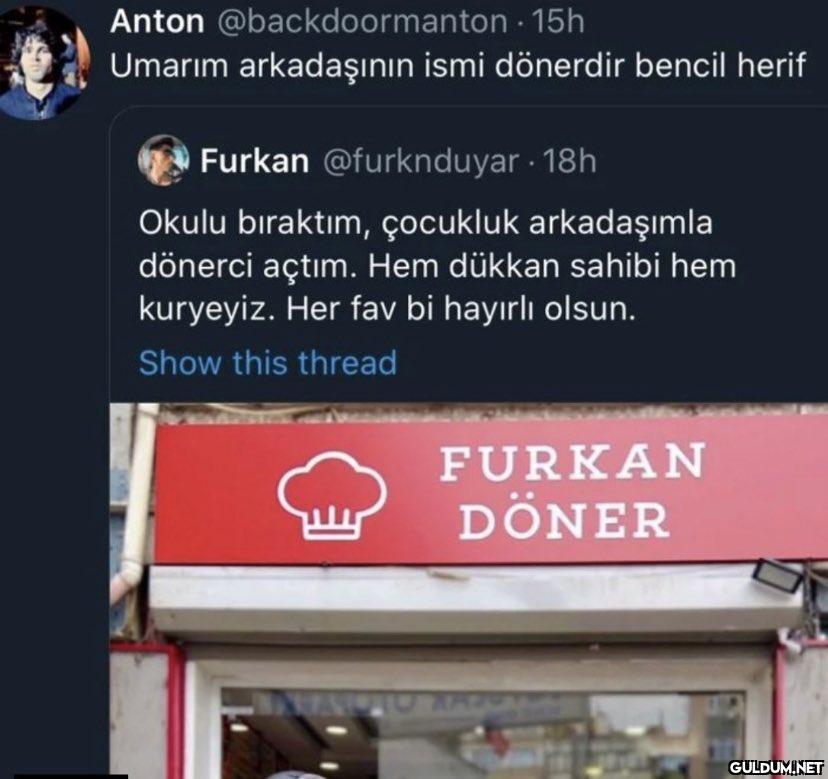This screenshot has width=828, height=779.
Task: Click the FURKAN text on the red sign
Action: [x=572, y=463]
